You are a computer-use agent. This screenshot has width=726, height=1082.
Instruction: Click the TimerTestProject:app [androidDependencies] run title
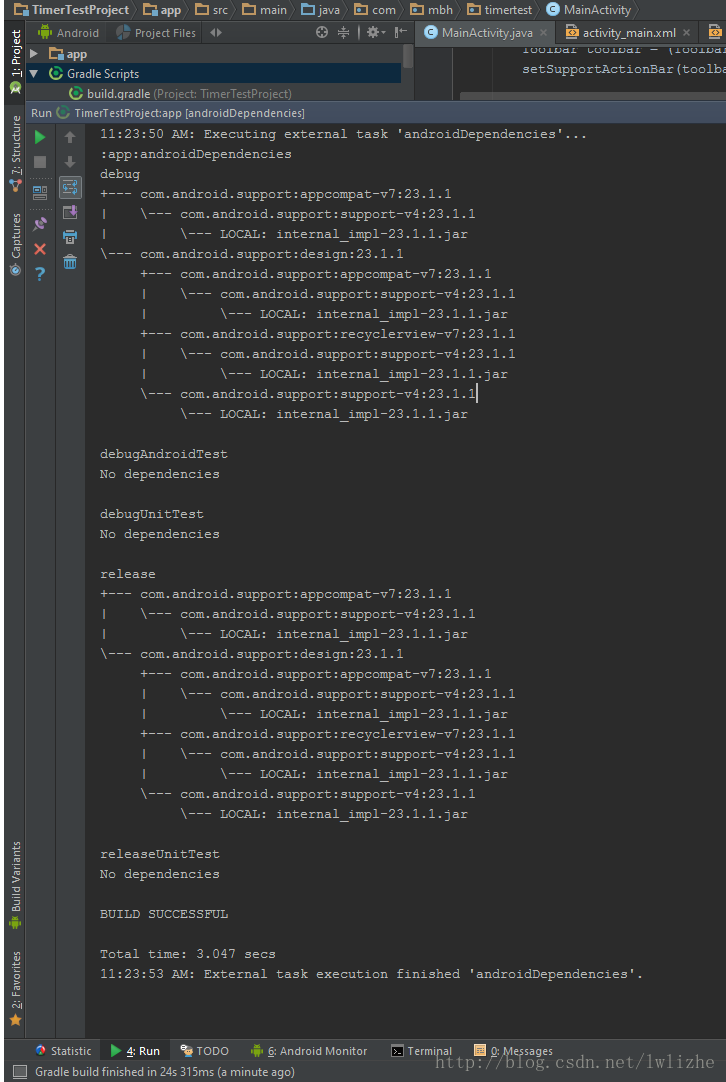190,112
